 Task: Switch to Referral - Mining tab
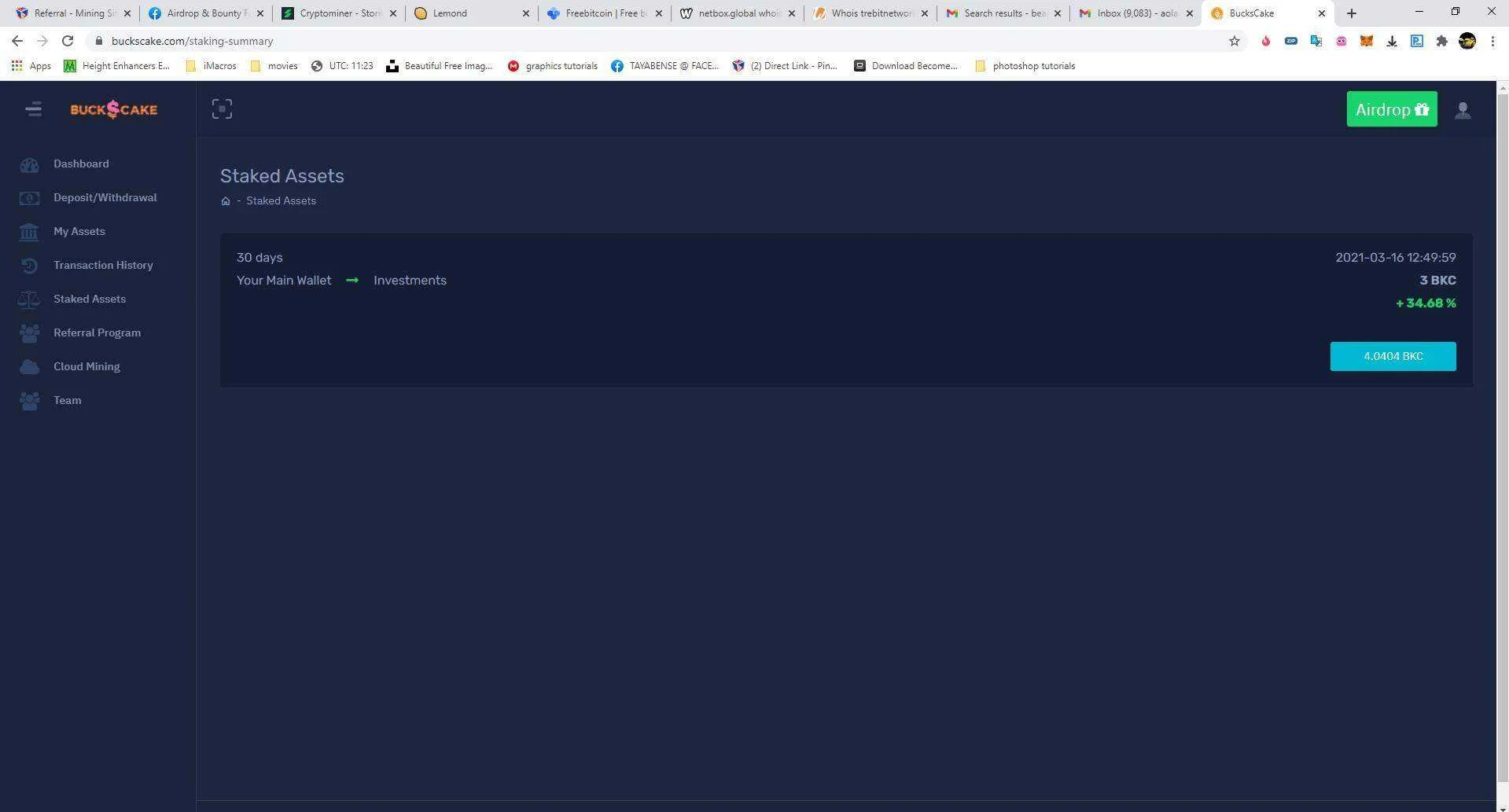pyautogui.click(x=73, y=13)
